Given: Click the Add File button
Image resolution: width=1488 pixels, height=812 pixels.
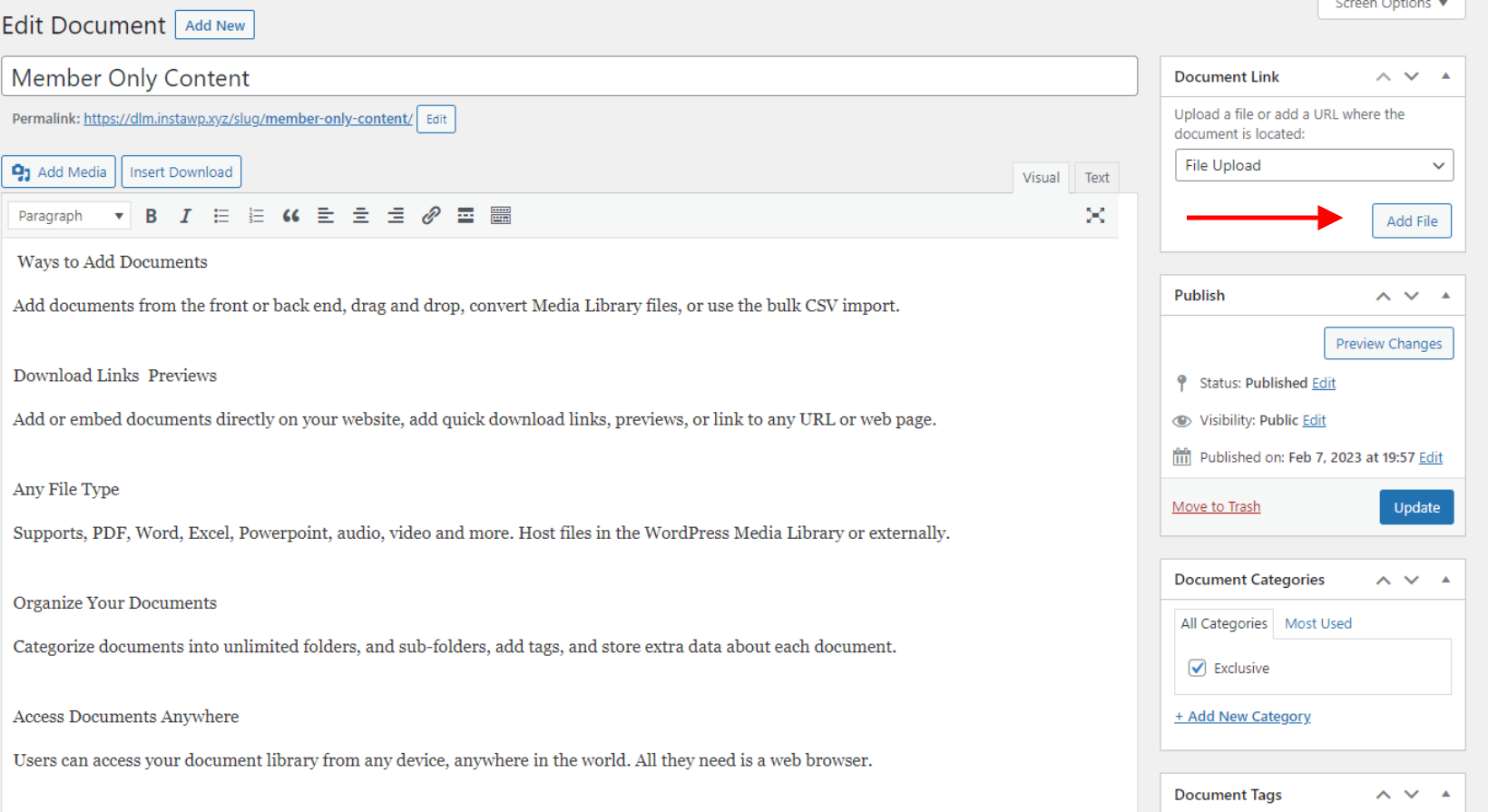Looking at the screenshot, I should [x=1411, y=221].
